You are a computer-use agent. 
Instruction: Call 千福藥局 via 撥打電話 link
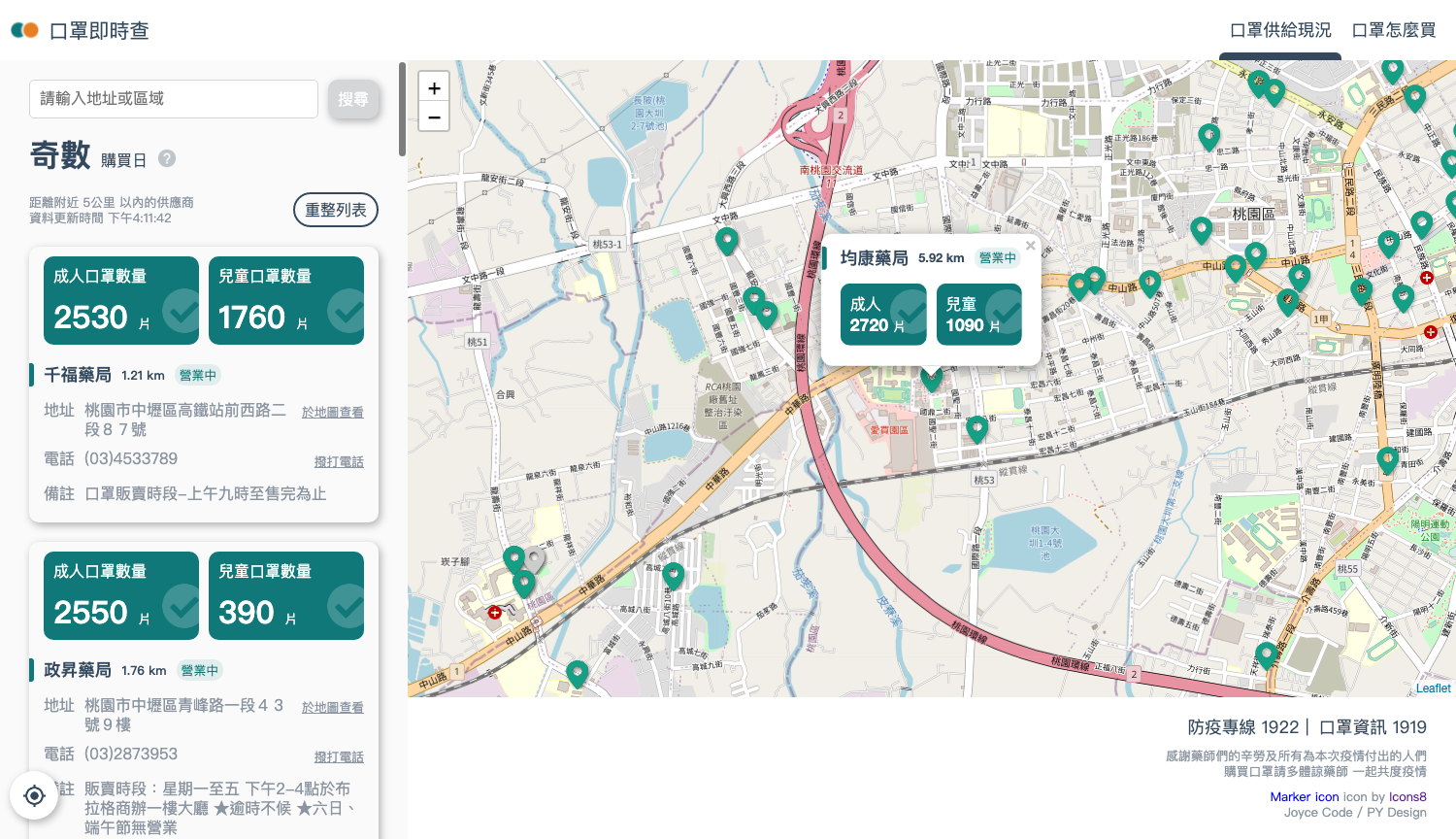(x=339, y=462)
